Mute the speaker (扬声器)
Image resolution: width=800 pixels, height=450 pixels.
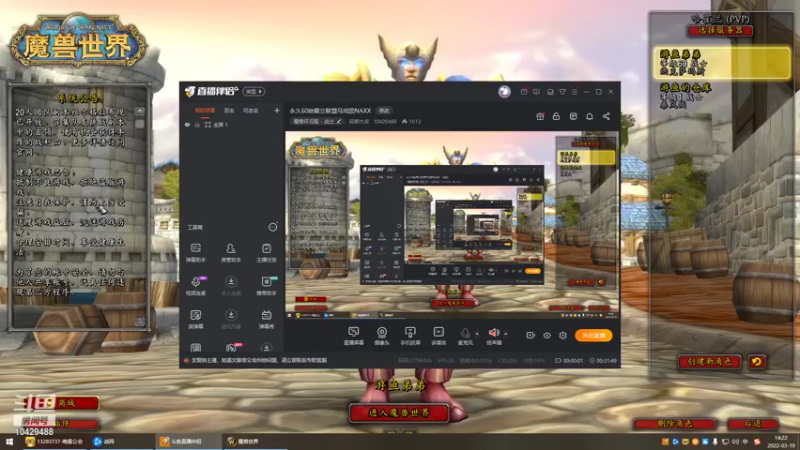tap(494, 336)
